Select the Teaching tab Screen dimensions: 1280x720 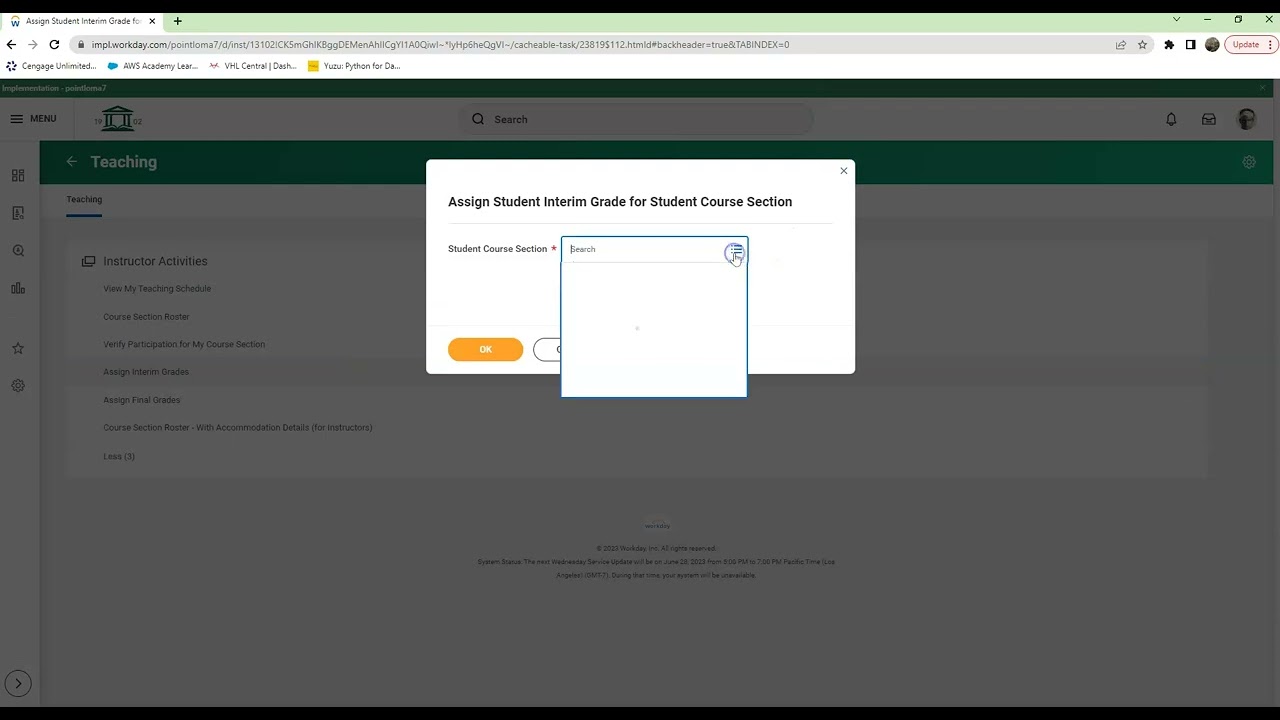click(84, 199)
